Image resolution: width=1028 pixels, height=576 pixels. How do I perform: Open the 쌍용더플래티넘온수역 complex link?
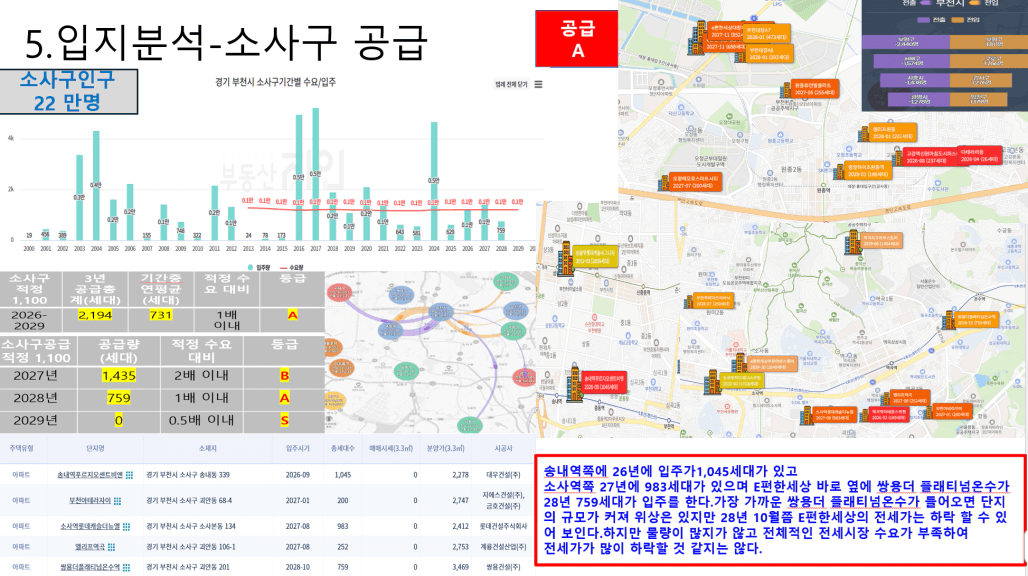click(x=90, y=567)
